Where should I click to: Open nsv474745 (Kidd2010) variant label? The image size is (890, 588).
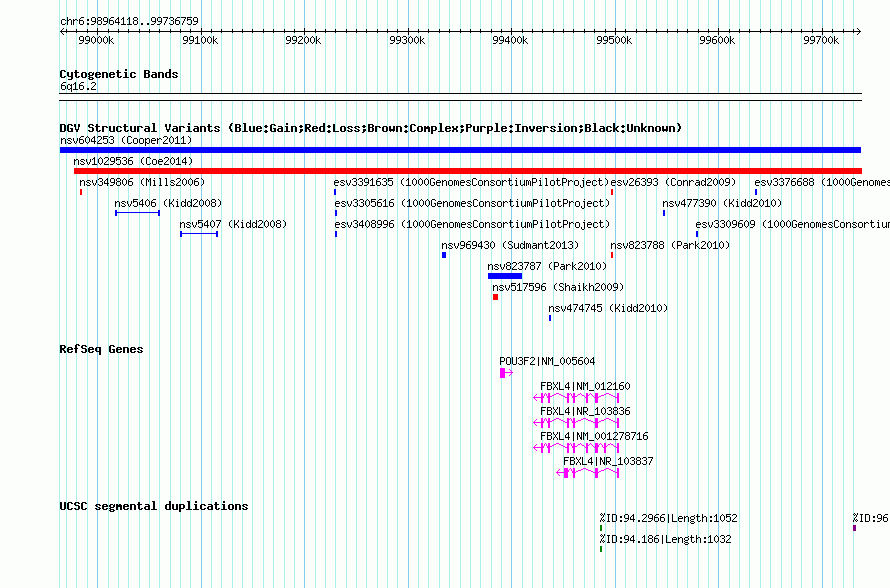(608, 308)
